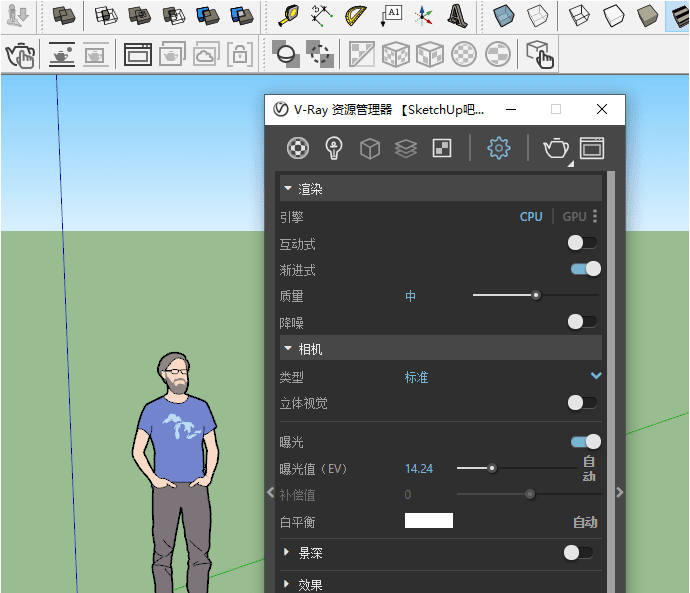Select the Axes tool

[x=423, y=16]
